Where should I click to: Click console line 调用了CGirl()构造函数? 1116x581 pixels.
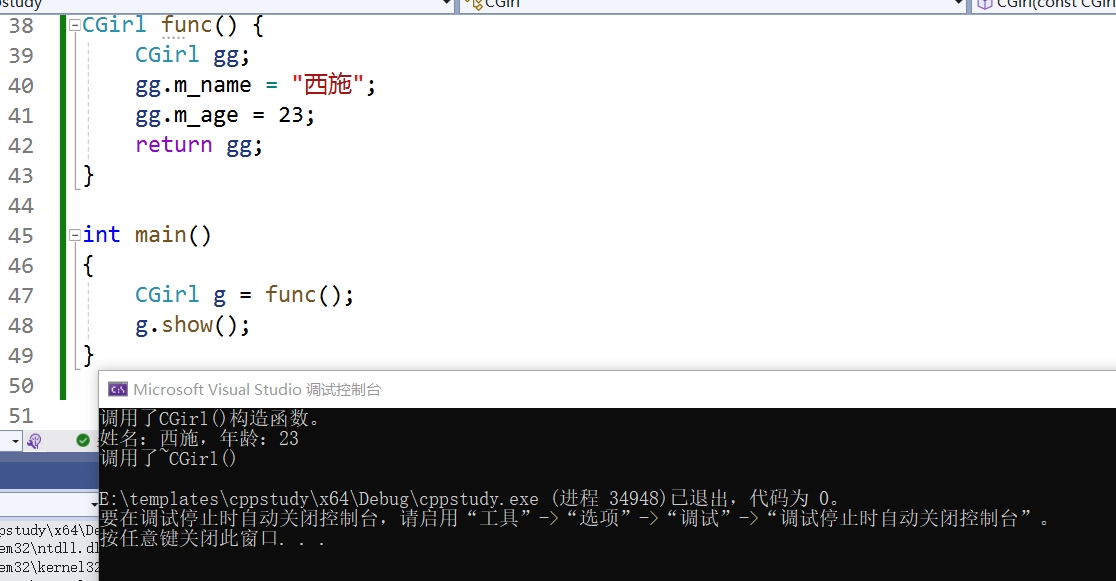point(210,419)
